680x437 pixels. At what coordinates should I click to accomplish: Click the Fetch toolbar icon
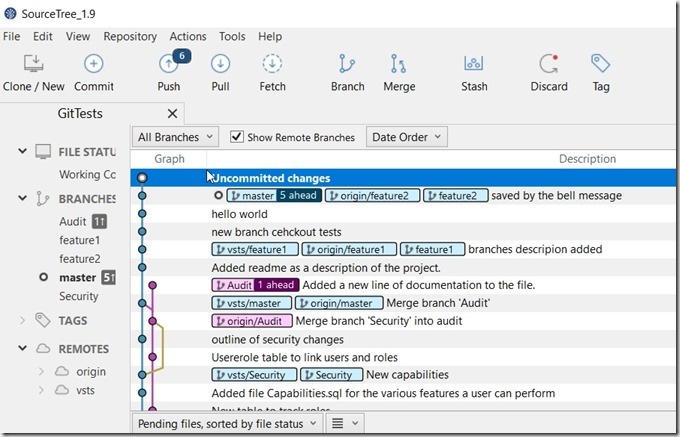[x=272, y=64]
